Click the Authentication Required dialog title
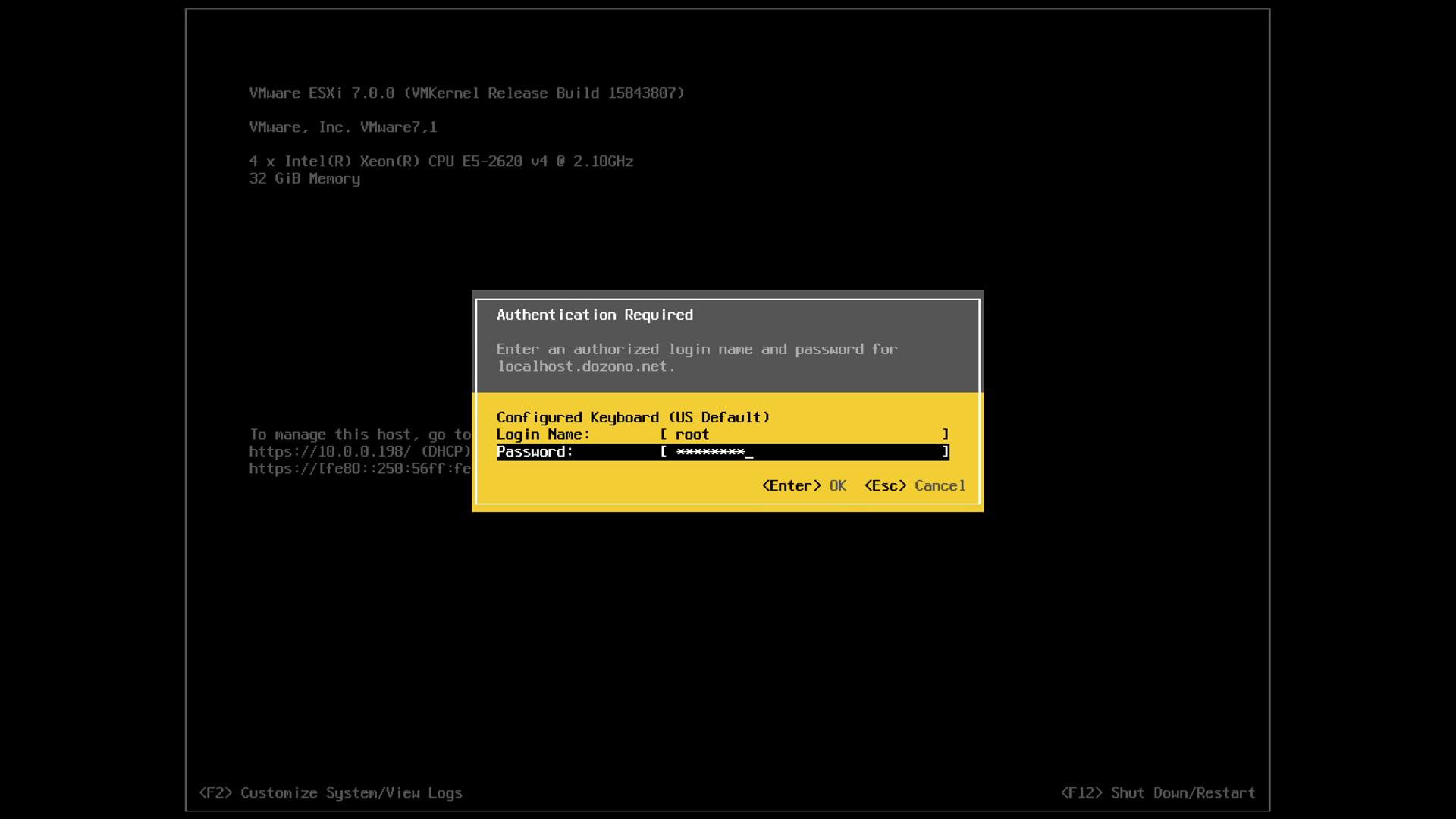 point(595,315)
